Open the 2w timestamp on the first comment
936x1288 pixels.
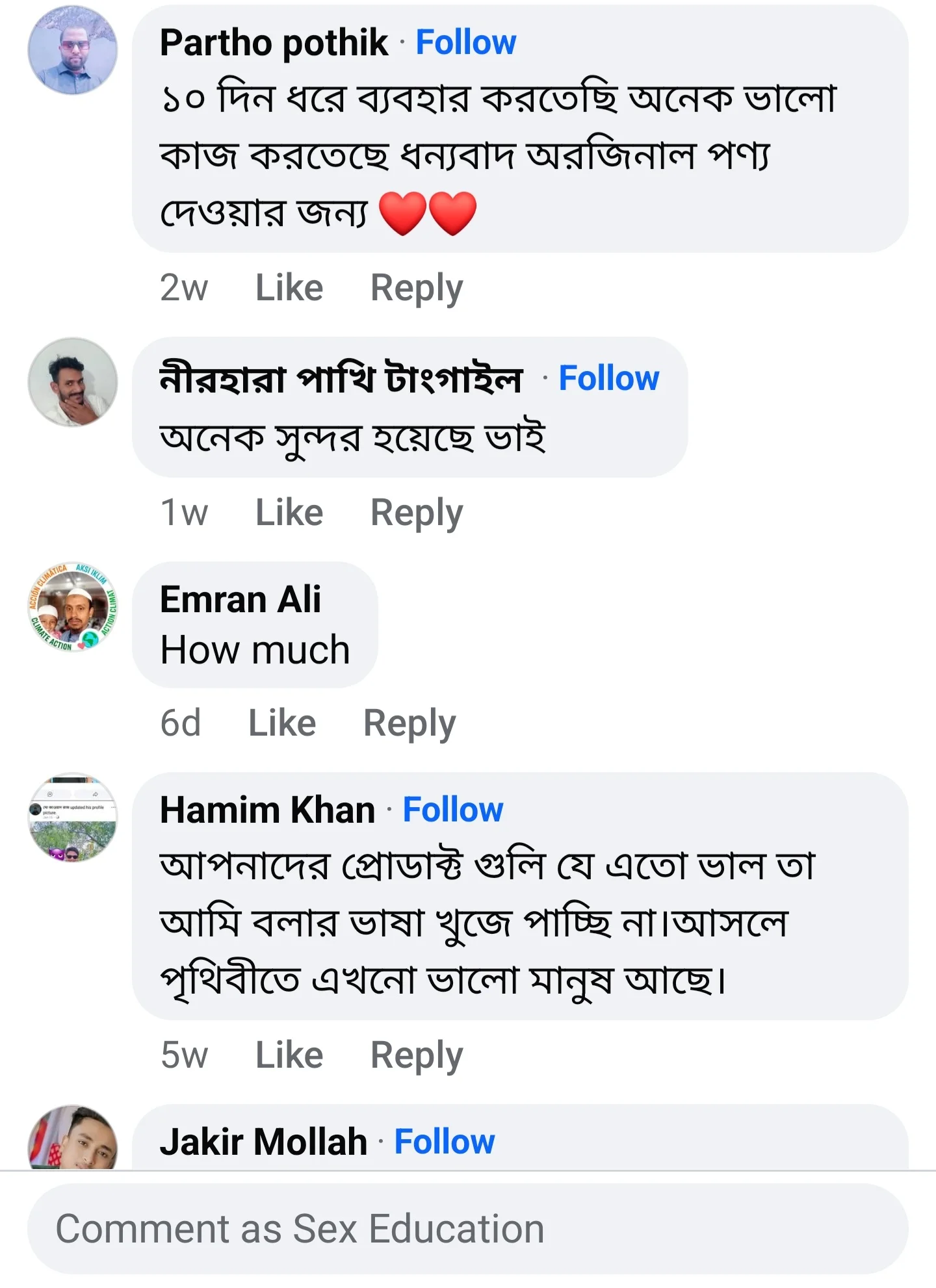pos(184,288)
